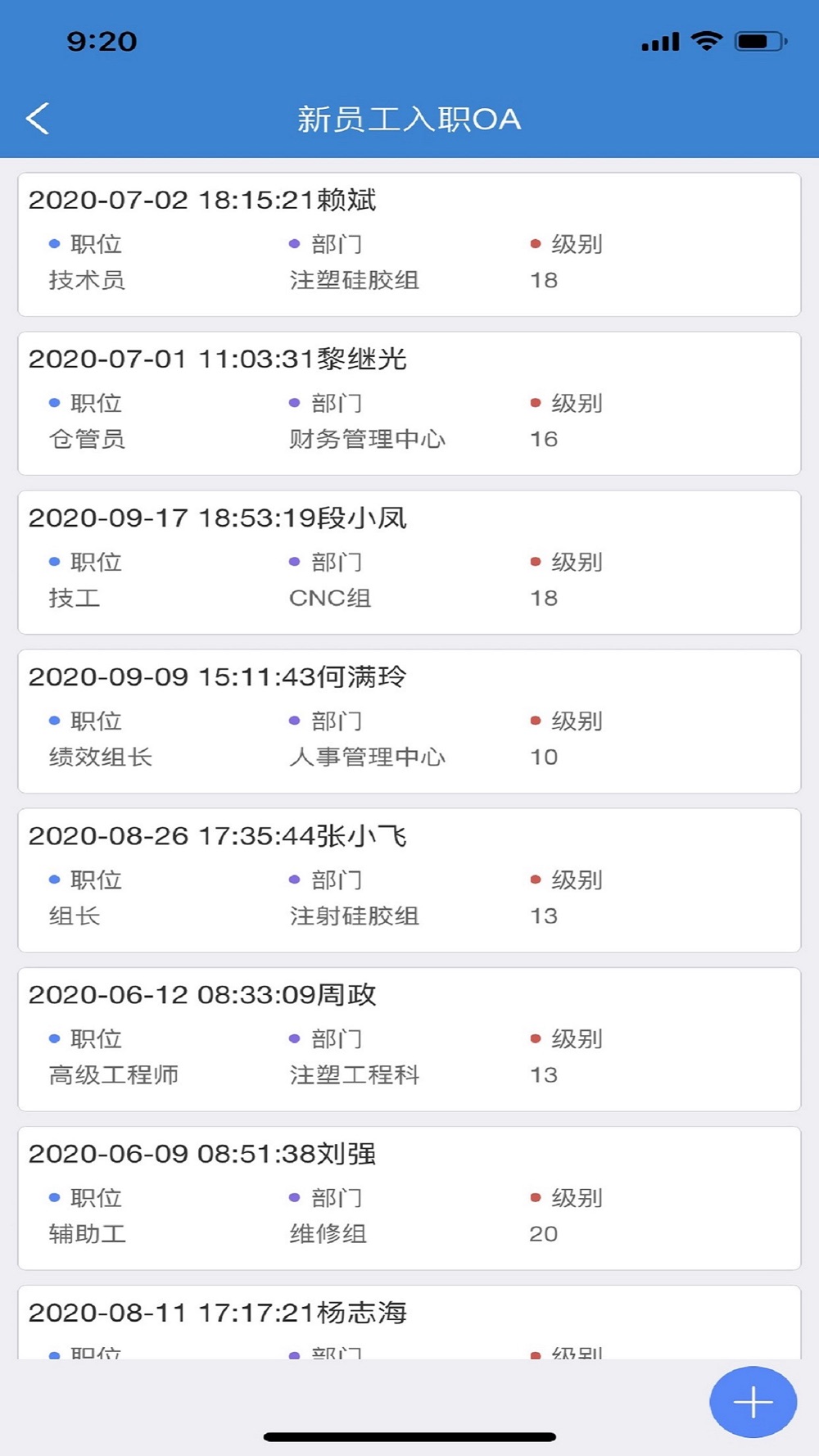Tap 注塑硅胶组 department in 赖斌's card
The image size is (819, 1456).
[x=355, y=280]
